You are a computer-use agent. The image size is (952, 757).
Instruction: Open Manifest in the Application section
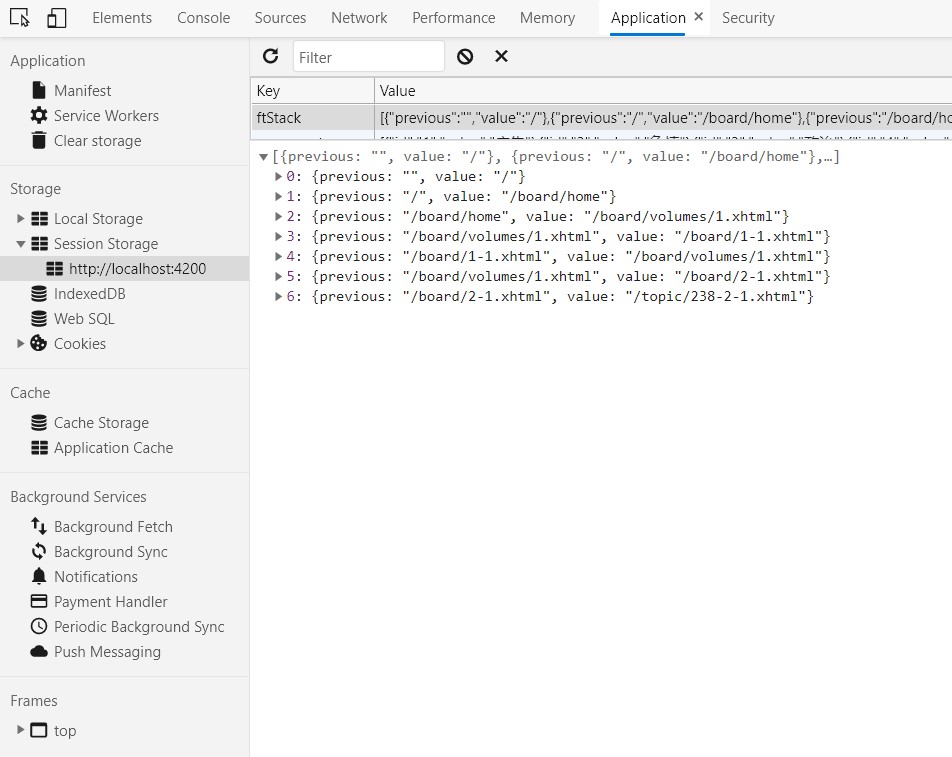click(83, 90)
